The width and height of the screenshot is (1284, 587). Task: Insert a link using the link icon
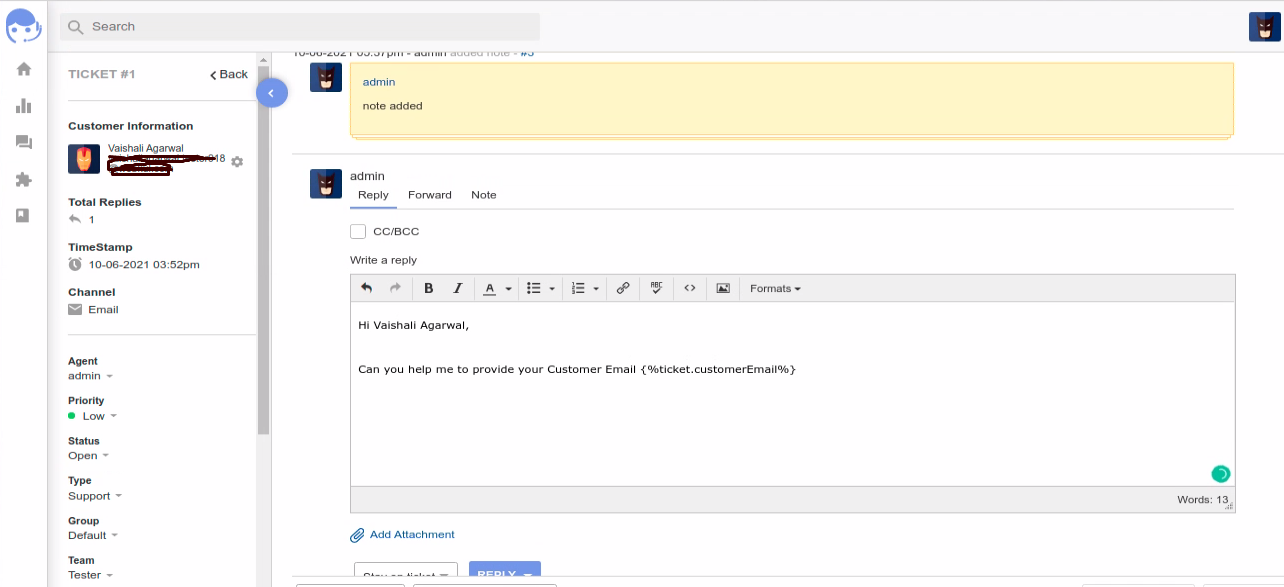tap(622, 288)
